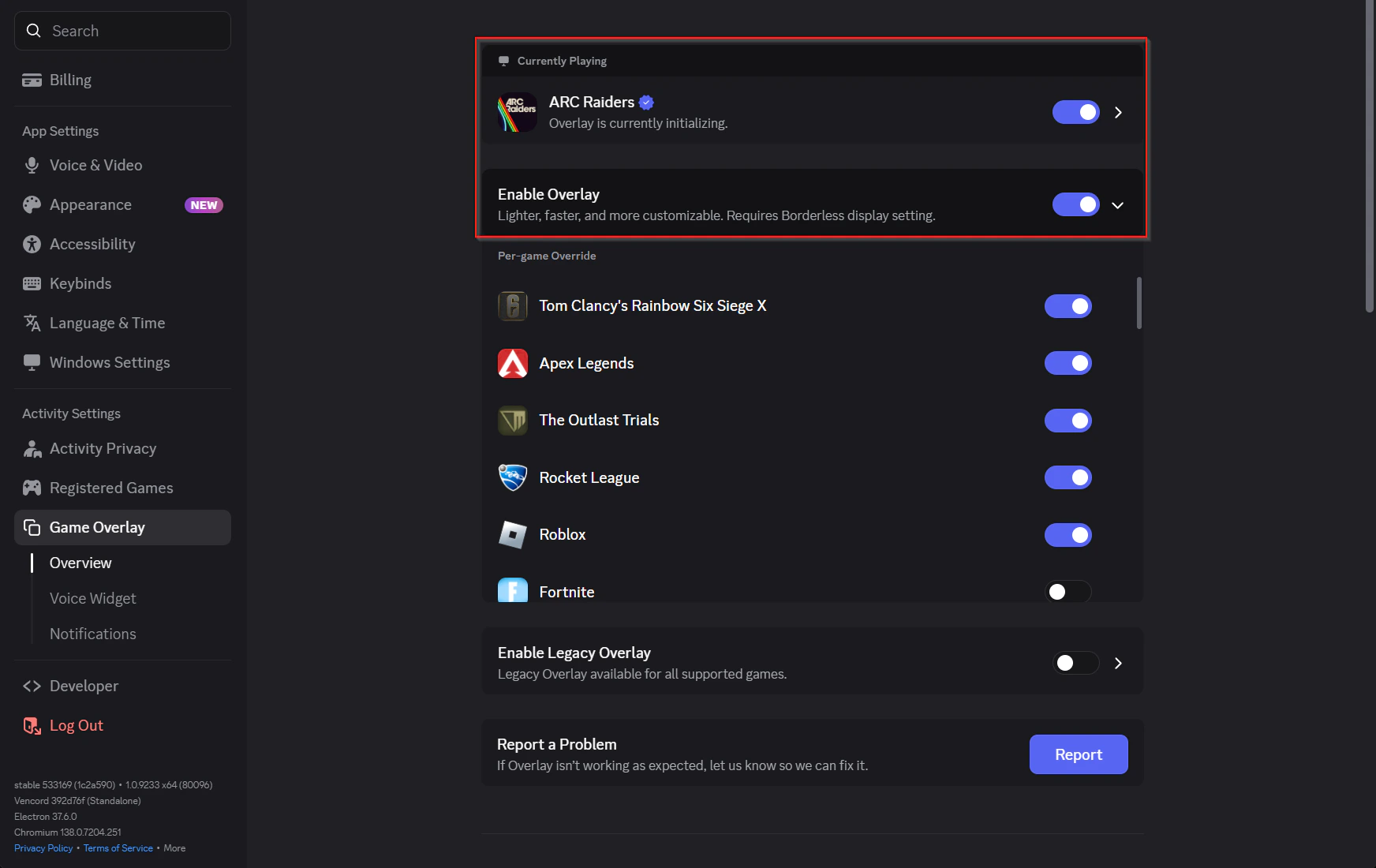Image resolution: width=1376 pixels, height=868 pixels.
Task: Click the Fortnite game icon
Action: click(513, 590)
